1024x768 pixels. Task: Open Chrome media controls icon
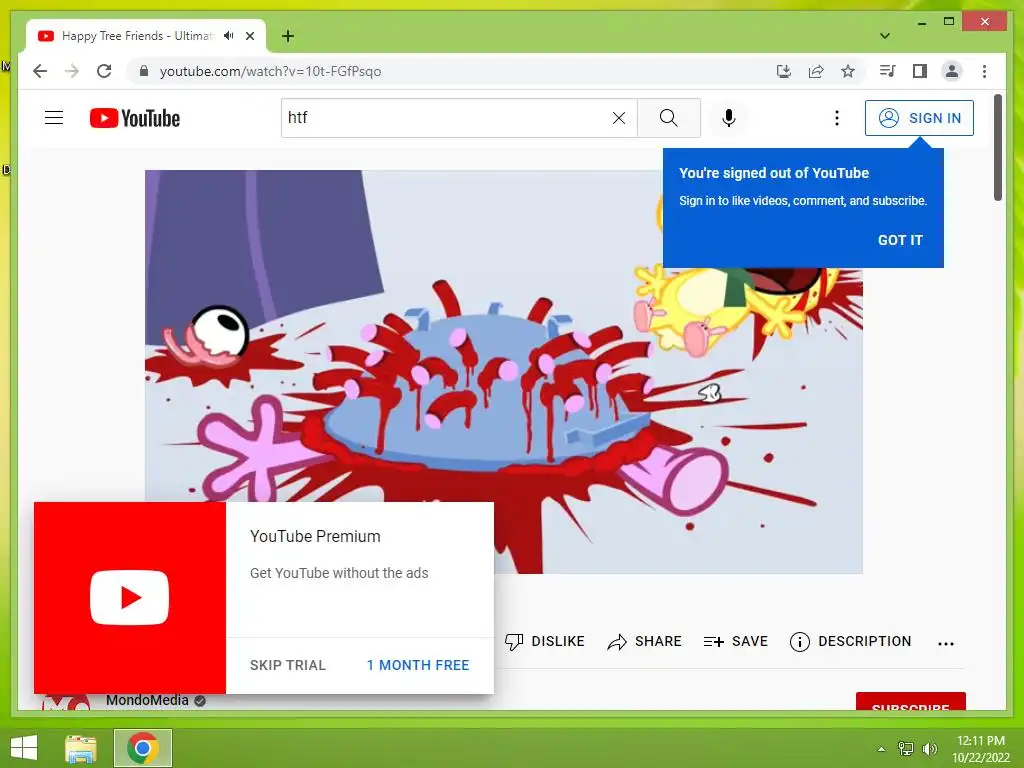(x=888, y=71)
